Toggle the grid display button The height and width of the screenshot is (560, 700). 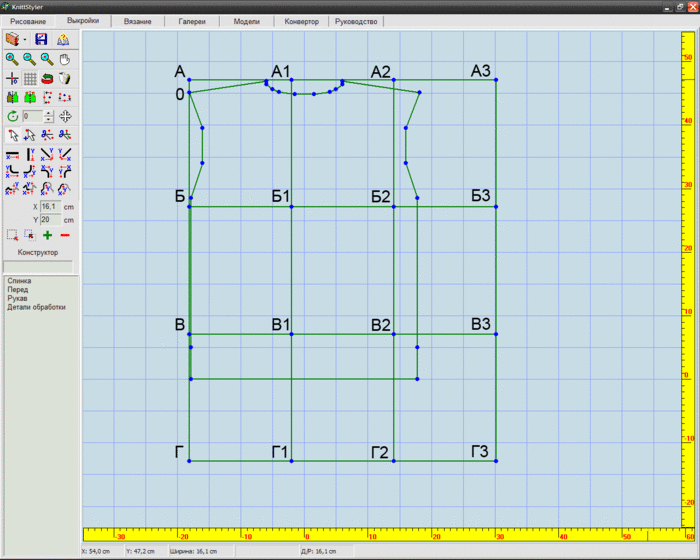(x=30, y=79)
